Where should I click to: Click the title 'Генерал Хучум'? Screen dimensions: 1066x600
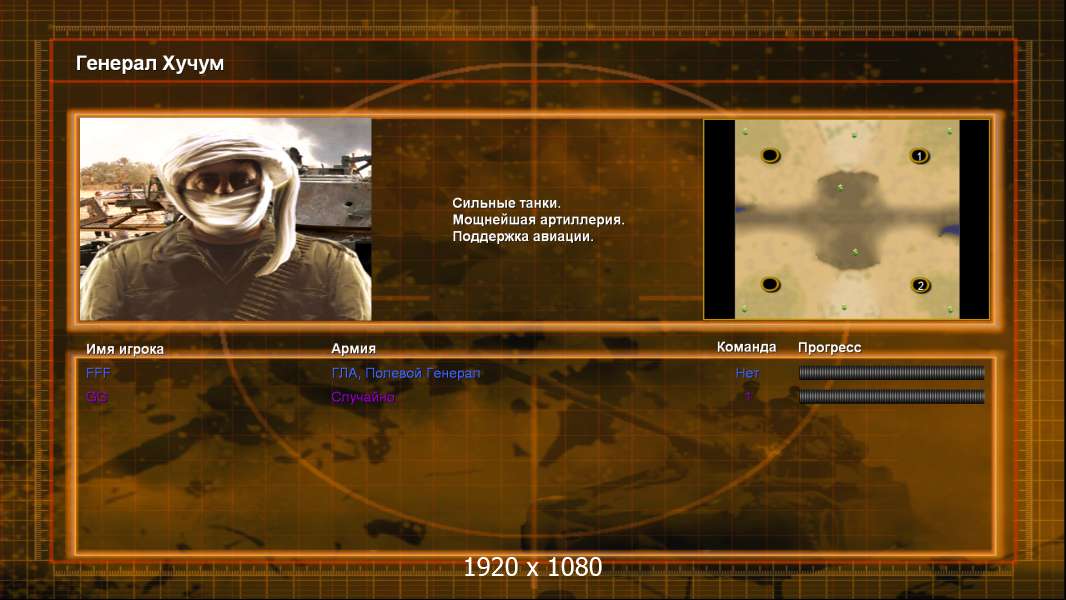tap(150, 63)
